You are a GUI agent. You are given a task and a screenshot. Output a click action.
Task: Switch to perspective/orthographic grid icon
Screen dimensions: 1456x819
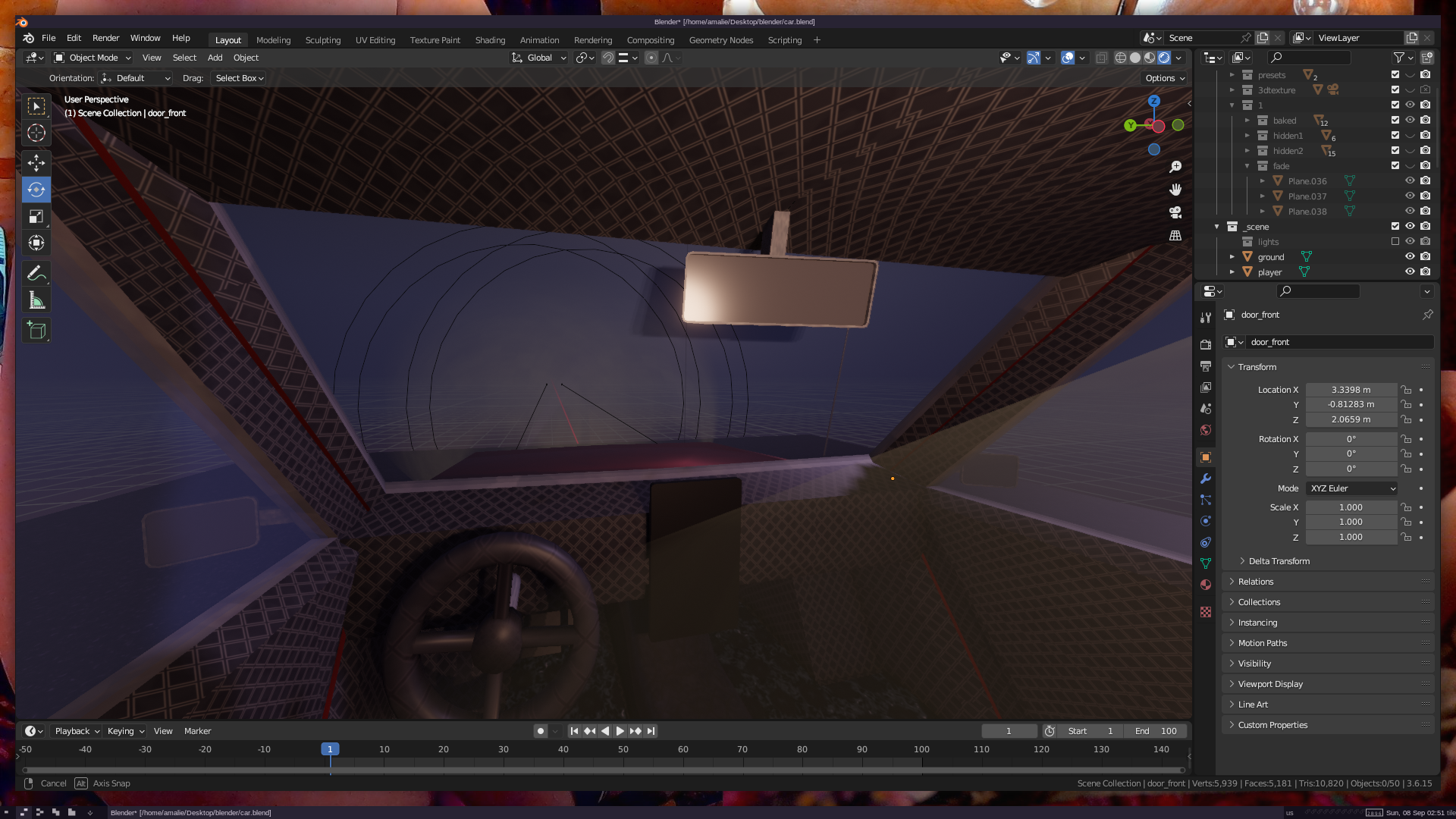tap(1175, 235)
